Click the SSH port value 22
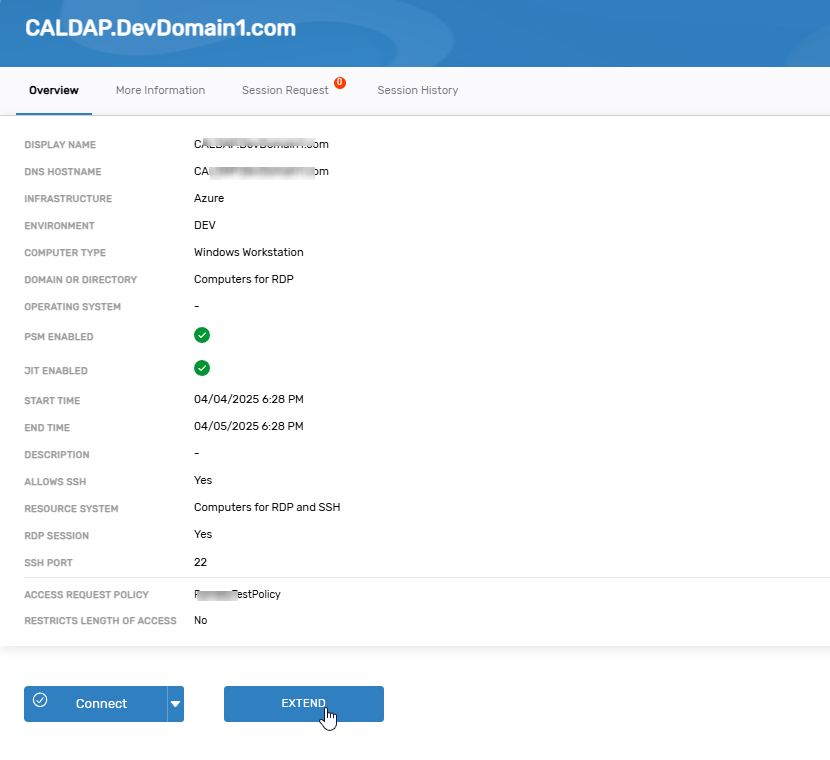 pos(200,562)
